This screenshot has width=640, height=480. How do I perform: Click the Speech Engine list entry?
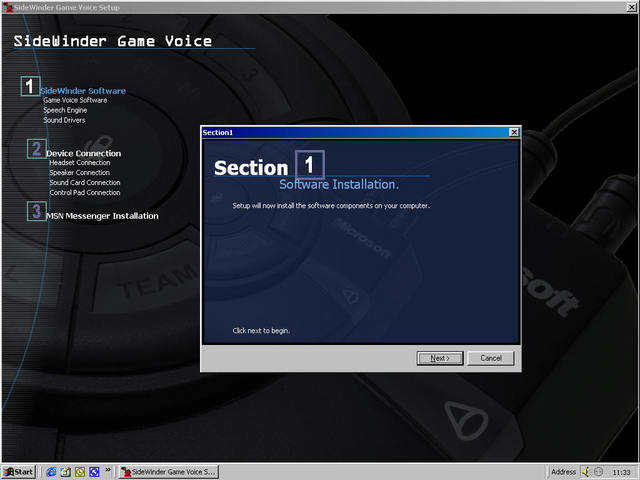click(x=65, y=110)
